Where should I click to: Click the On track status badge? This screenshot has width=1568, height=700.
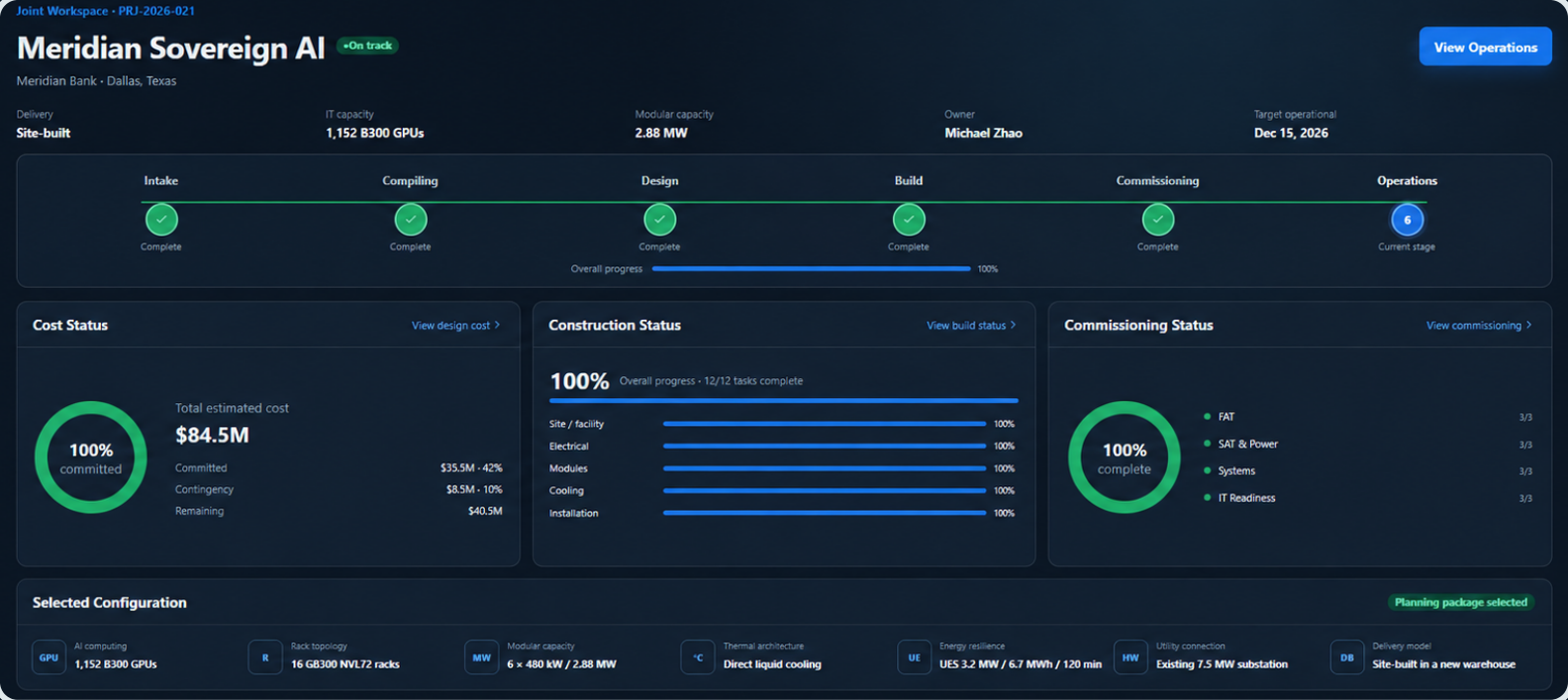[367, 46]
